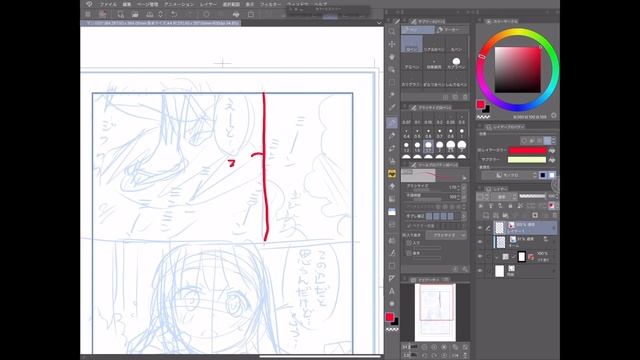Click the yellow sub color swatch
Viewport: 640px width, 360px height.
tap(527, 160)
